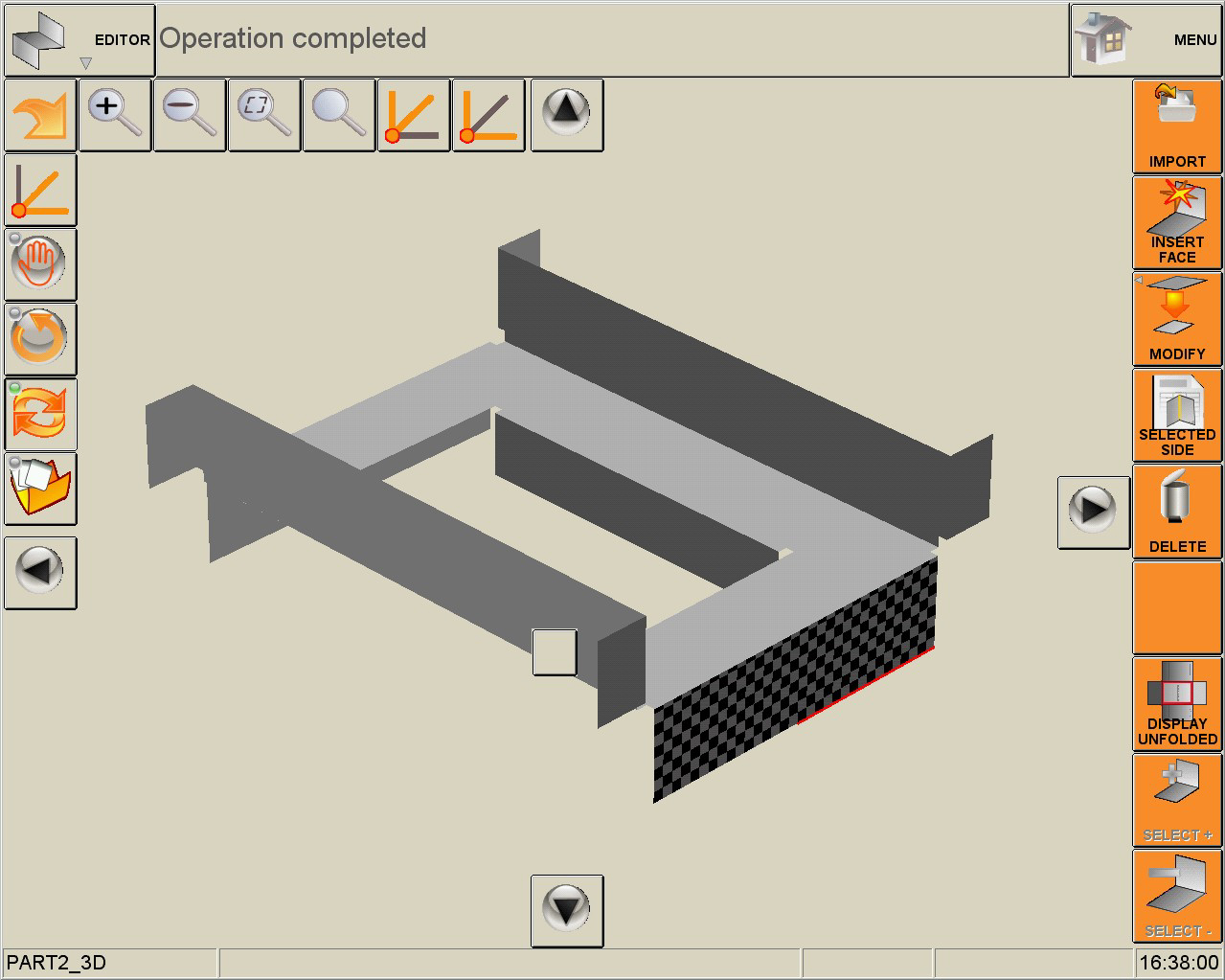Click the orange curved arrow icon

tap(41, 116)
